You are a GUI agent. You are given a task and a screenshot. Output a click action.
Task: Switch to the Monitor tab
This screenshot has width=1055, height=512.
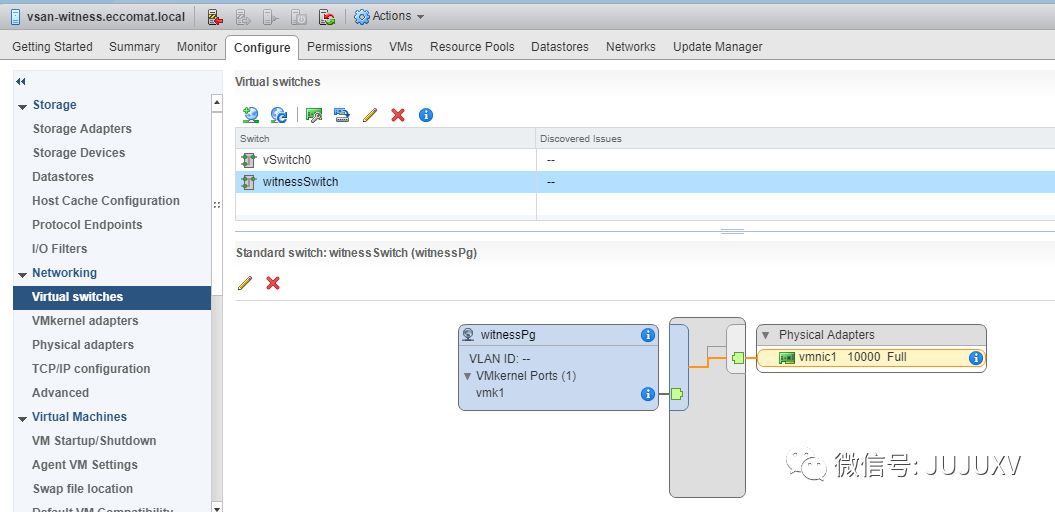coord(196,46)
